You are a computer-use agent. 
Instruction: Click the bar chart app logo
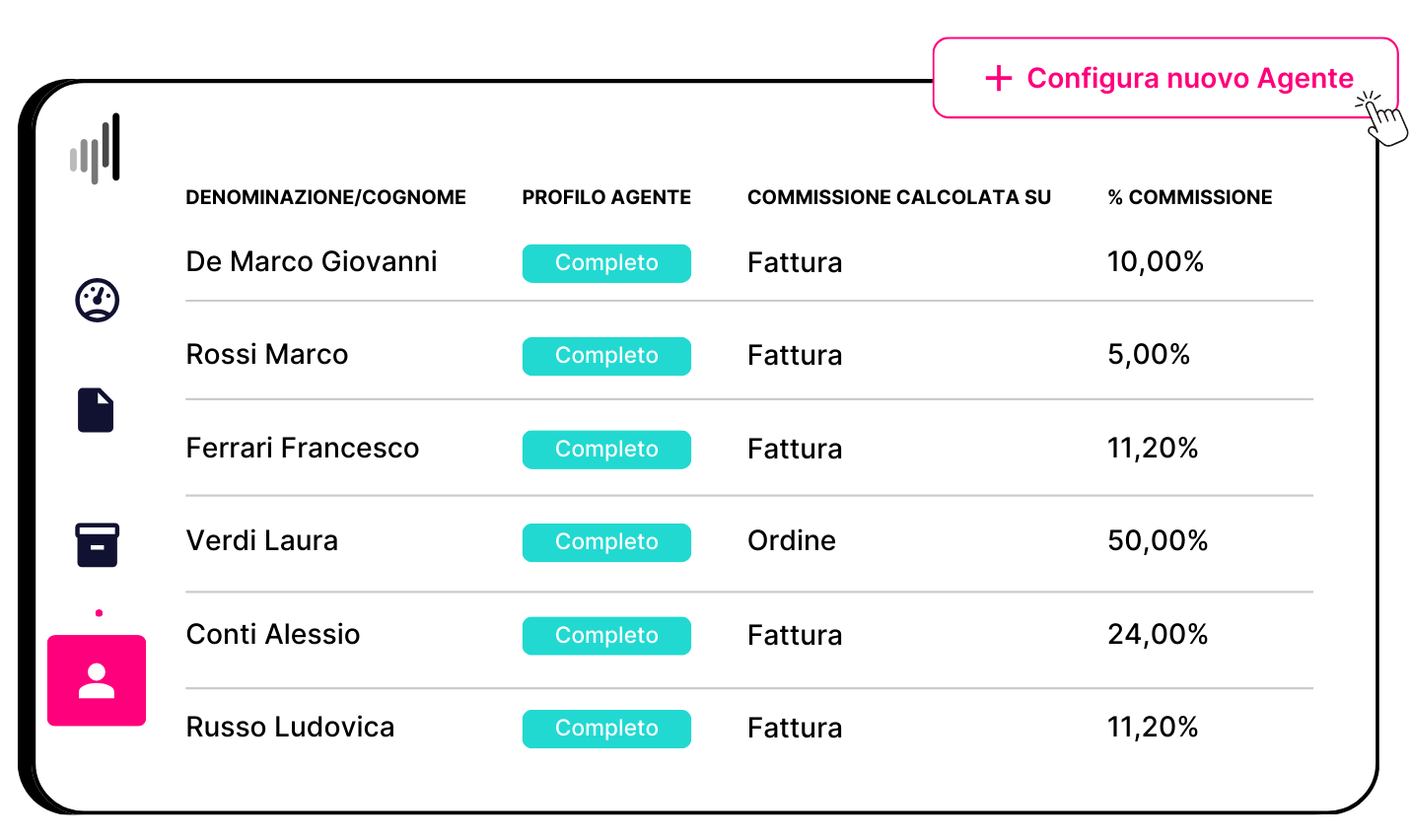(97, 146)
